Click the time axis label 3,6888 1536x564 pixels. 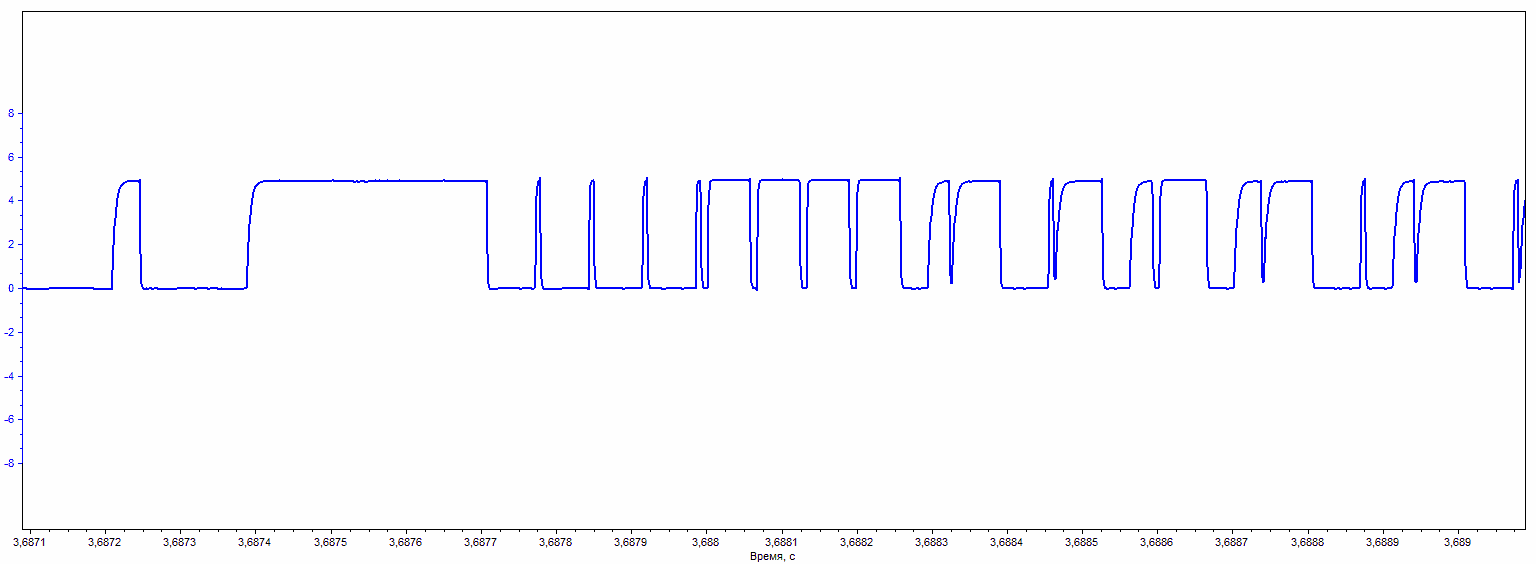click(1307, 542)
